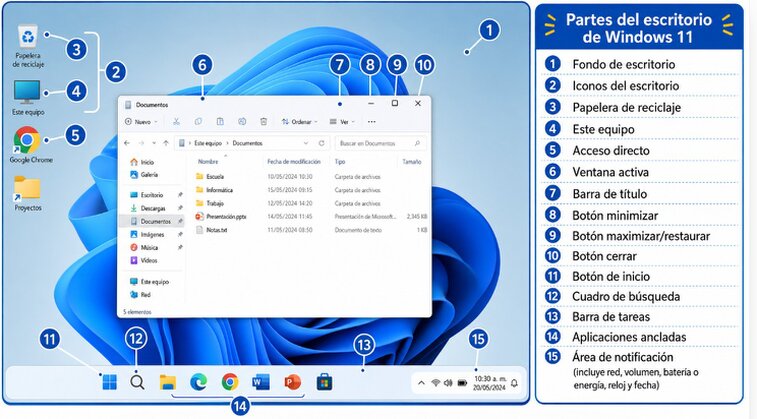Select Este equipo in the Explorer sidebar
Screen dimensions: 757x419
[x=149, y=281]
